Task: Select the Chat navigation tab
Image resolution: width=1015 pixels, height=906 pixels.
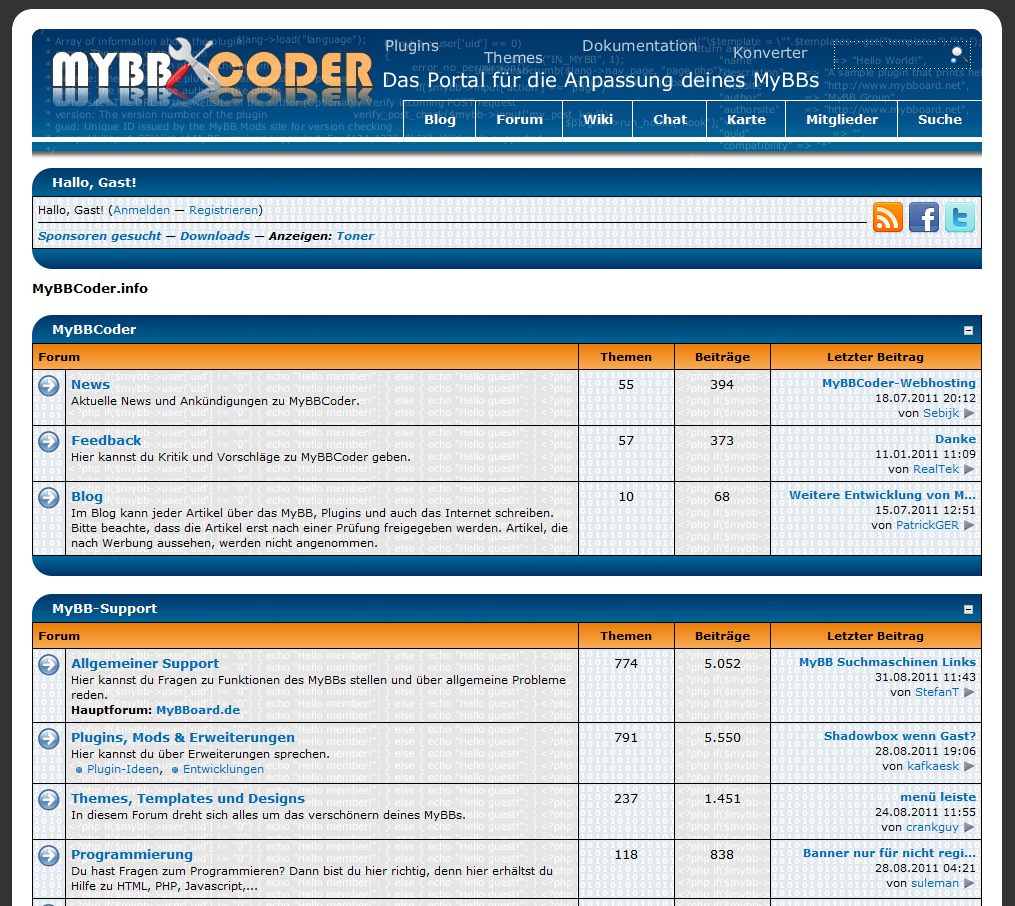Action: click(x=670, y=119)
